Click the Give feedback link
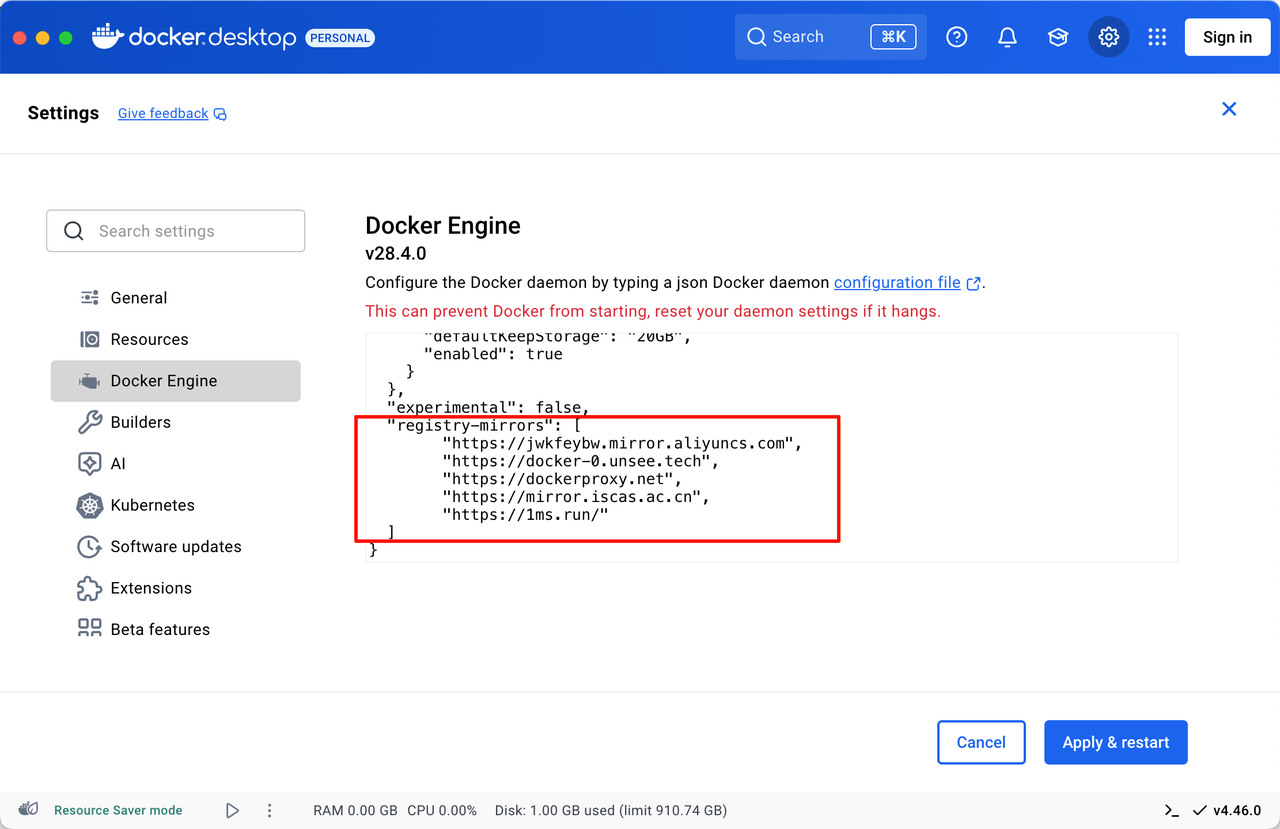Image resolution: width=1280 pixels, height=829 pixels. tap(163, 114)
